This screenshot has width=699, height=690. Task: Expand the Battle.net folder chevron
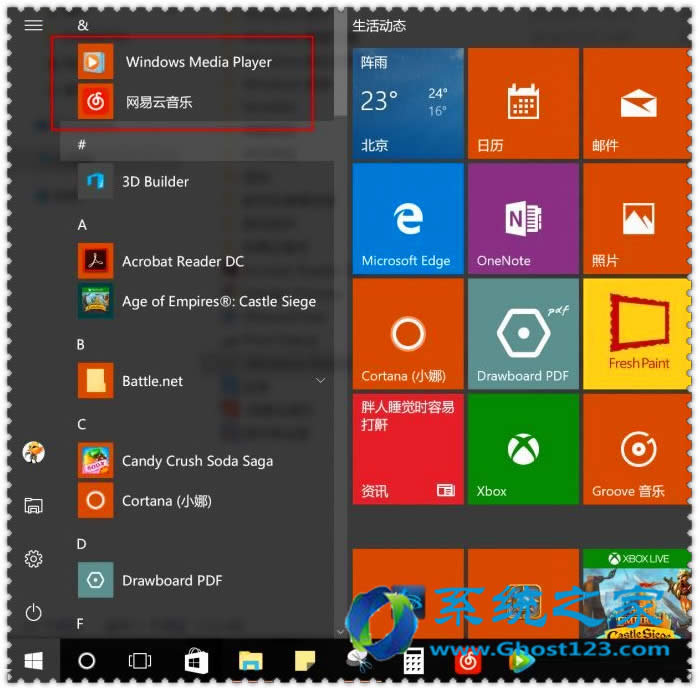tap(321, 381)
